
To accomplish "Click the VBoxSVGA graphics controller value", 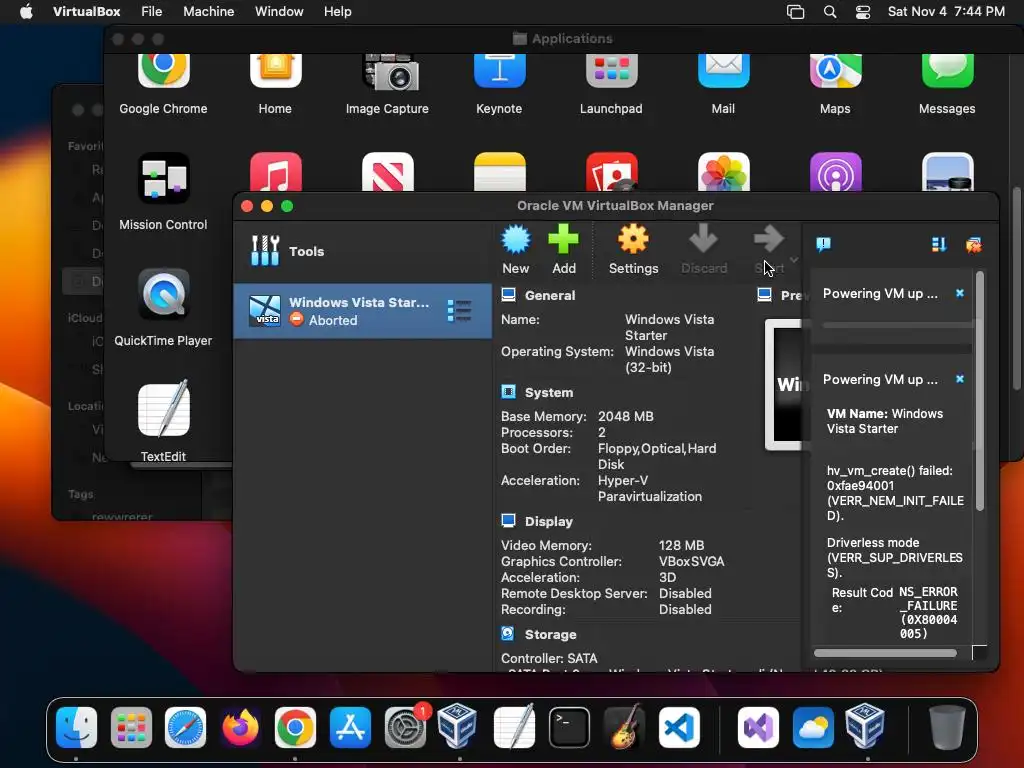I will (x=691, y=561).
